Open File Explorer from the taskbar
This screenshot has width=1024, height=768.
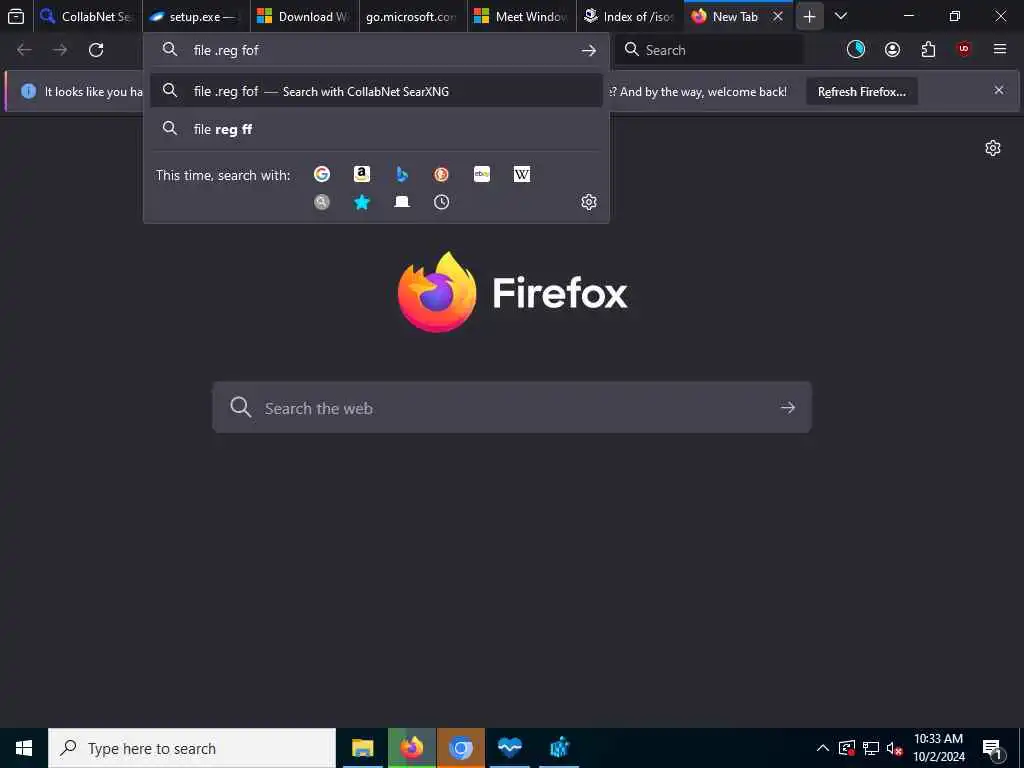(362, 748)
